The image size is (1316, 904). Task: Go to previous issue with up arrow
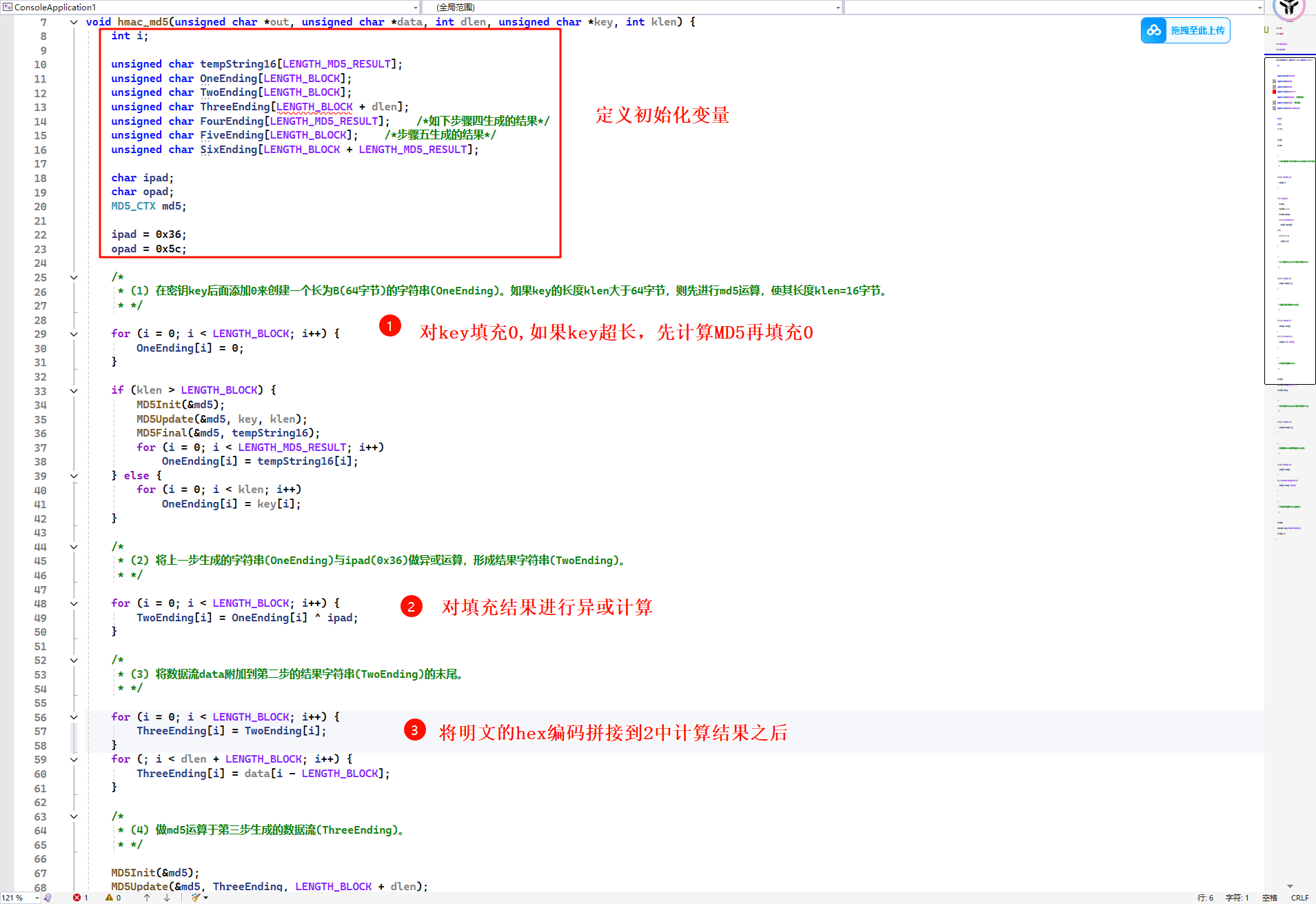(x=147, y=898)
